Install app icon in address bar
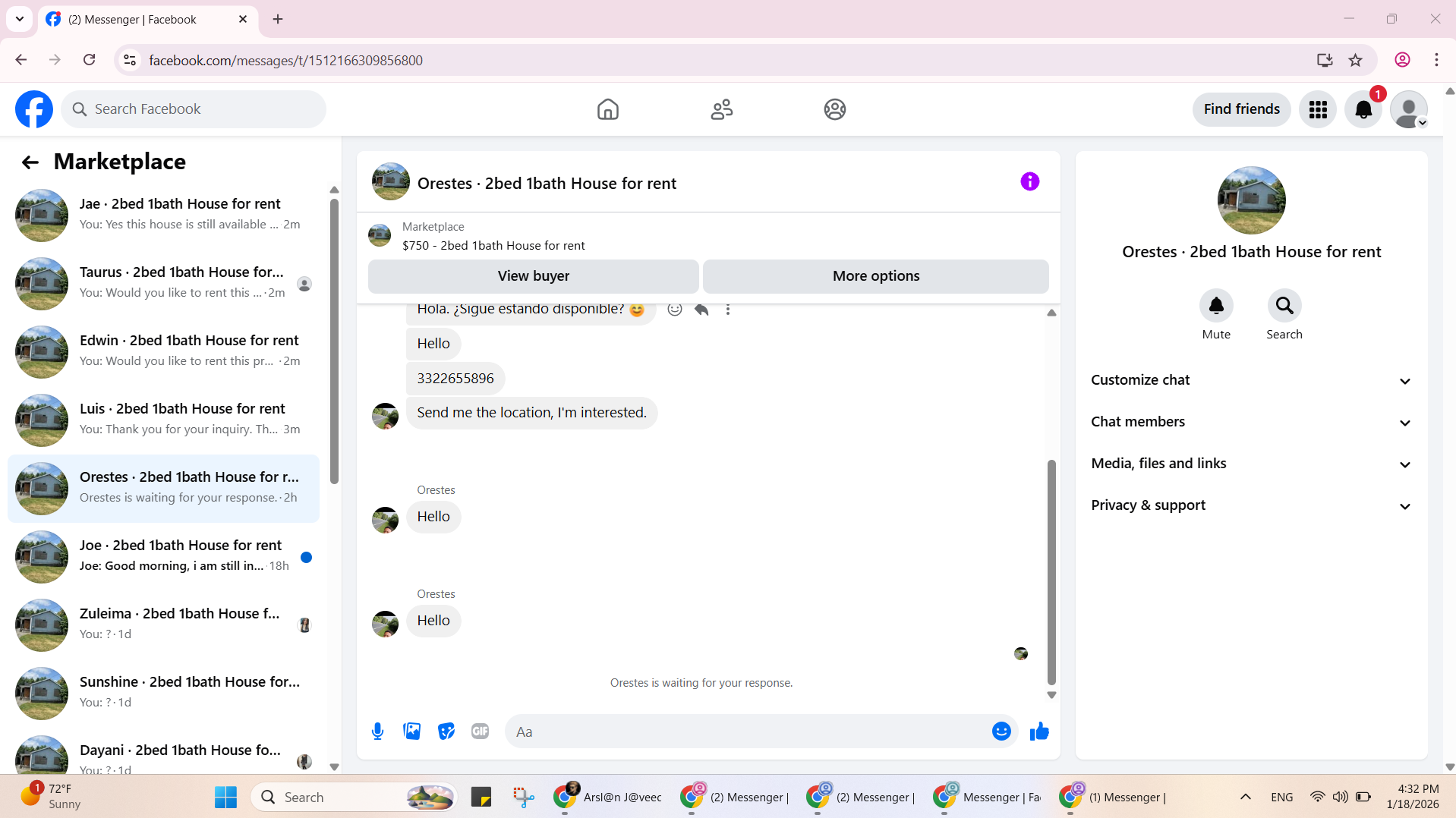This screenshot has height=818, width=1456. pos(1325,60)
